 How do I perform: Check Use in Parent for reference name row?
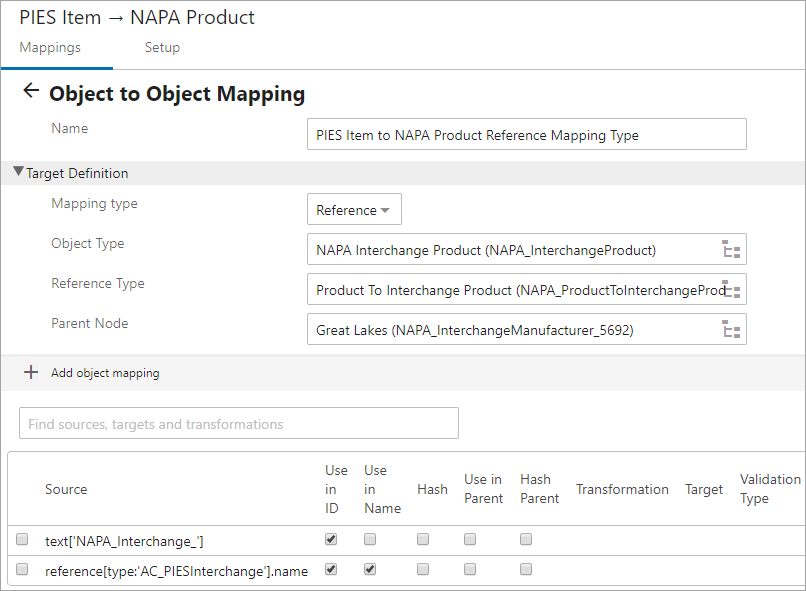[x=470, y=569]
